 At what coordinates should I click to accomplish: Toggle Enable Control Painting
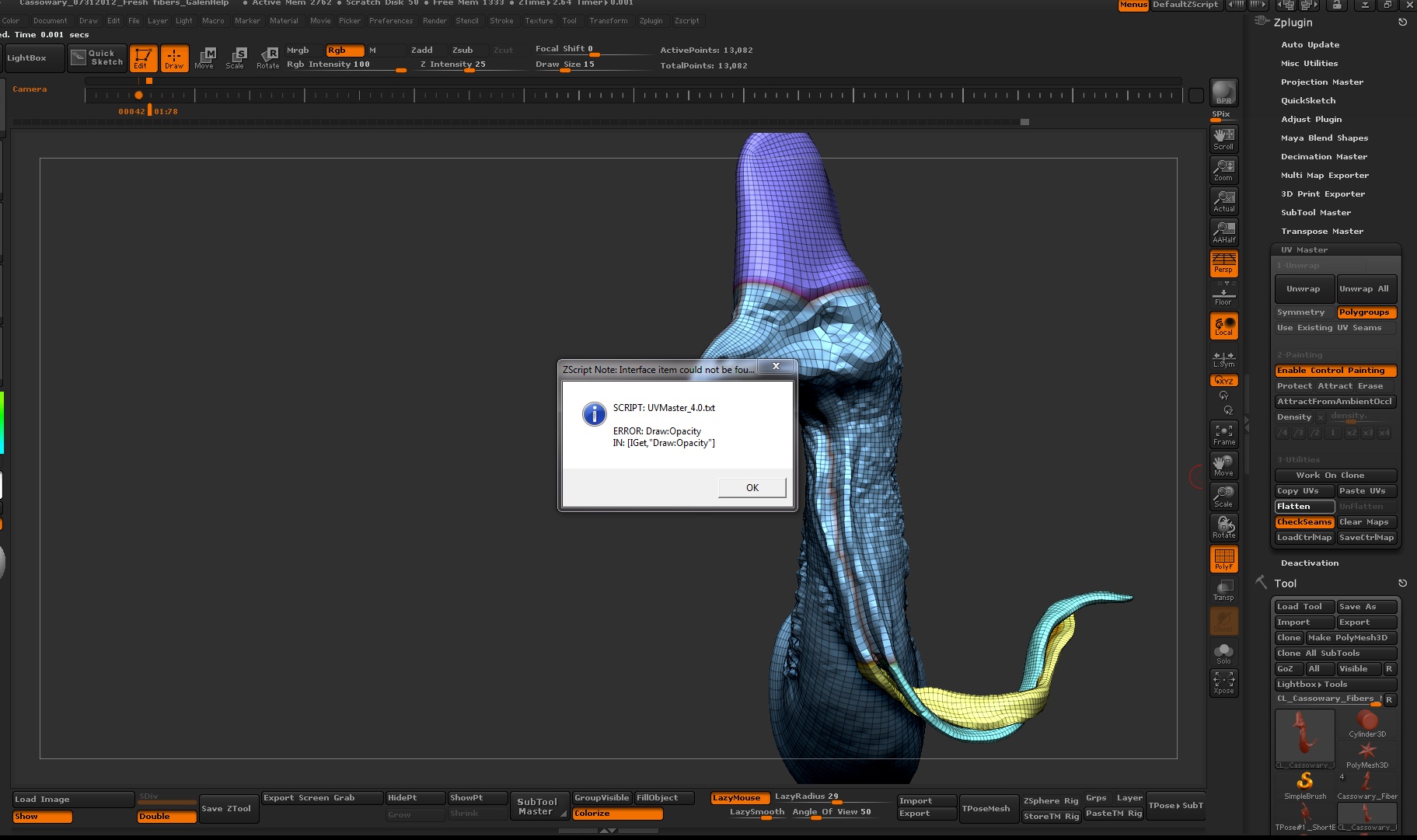tap(1335, 371)
